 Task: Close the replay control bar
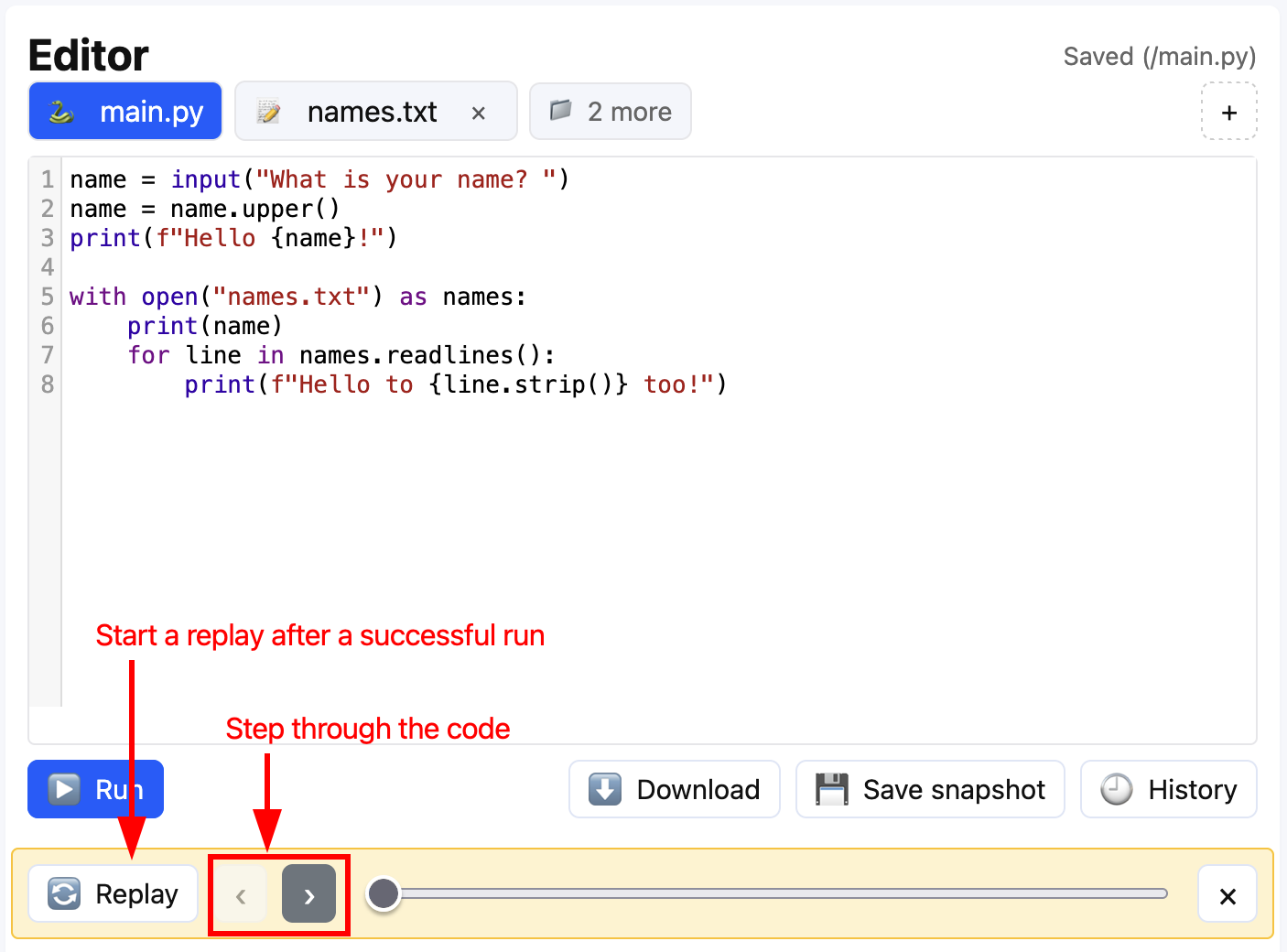pos(1227,895)
